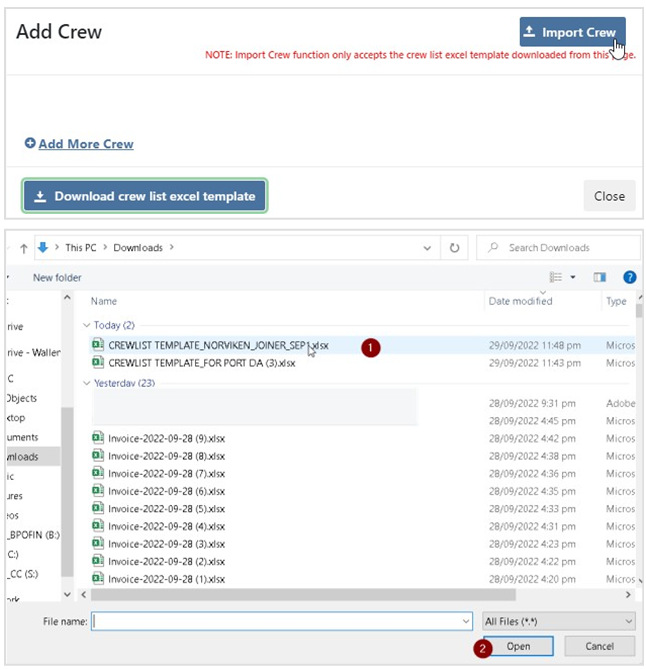Select Invoice-2022-09-28 (1).xlsx file
The image size is (646, 670).
(166, 579)
